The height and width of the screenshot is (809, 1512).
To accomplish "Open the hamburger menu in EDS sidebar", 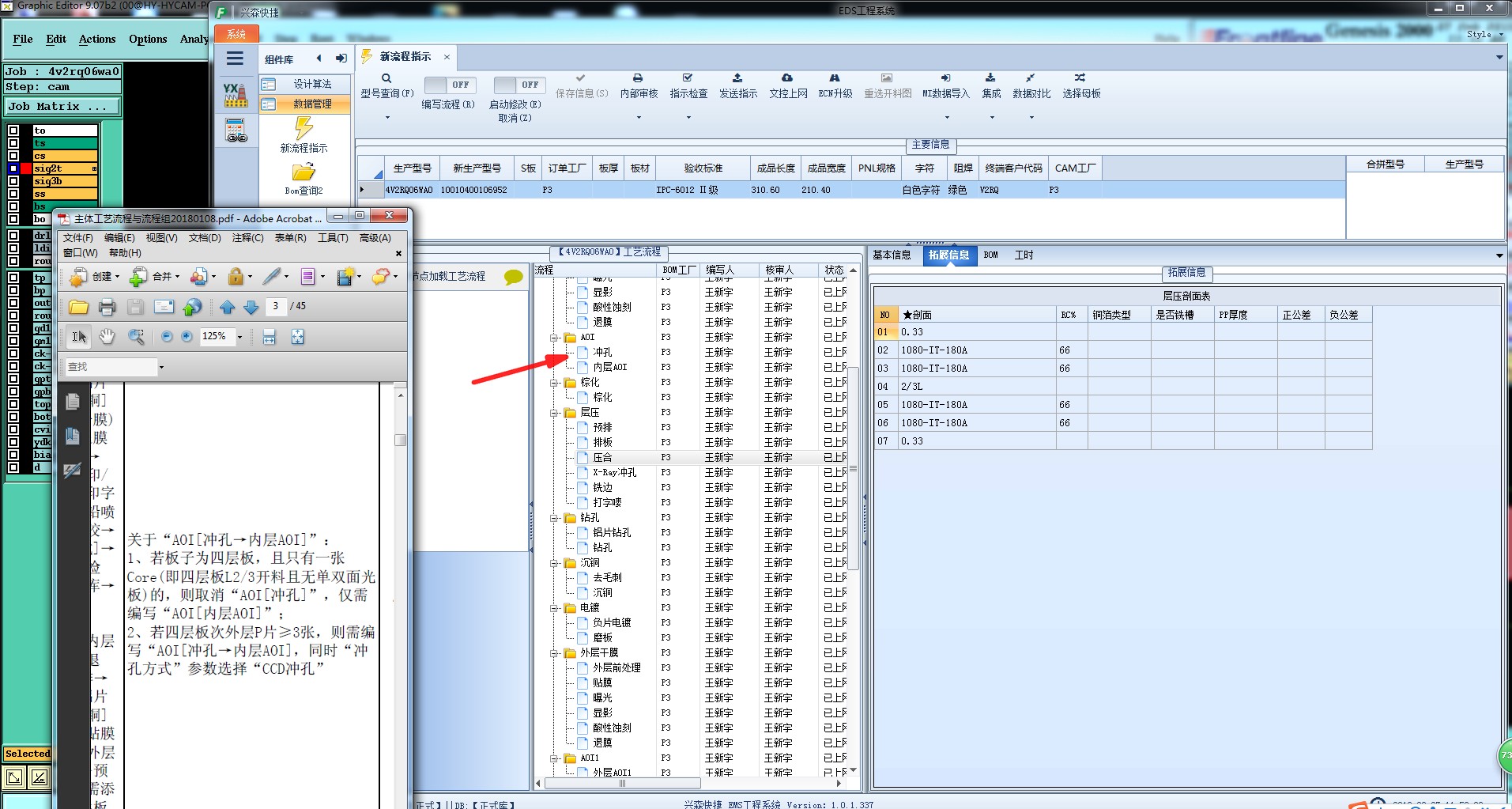I will [235, 58].
